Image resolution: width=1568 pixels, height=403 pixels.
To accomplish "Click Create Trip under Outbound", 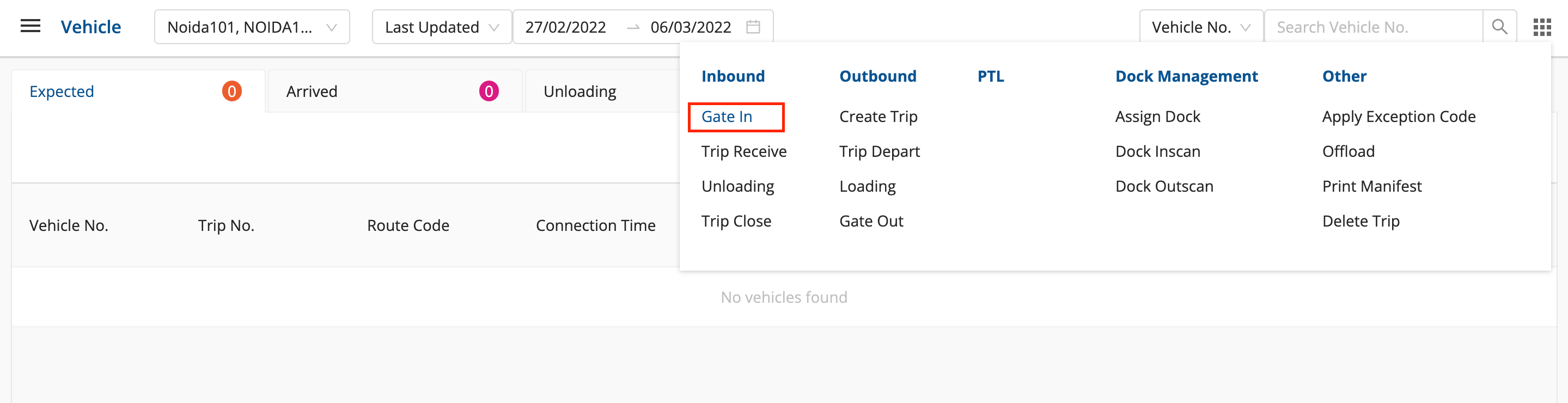I will [x=878, y=117].
